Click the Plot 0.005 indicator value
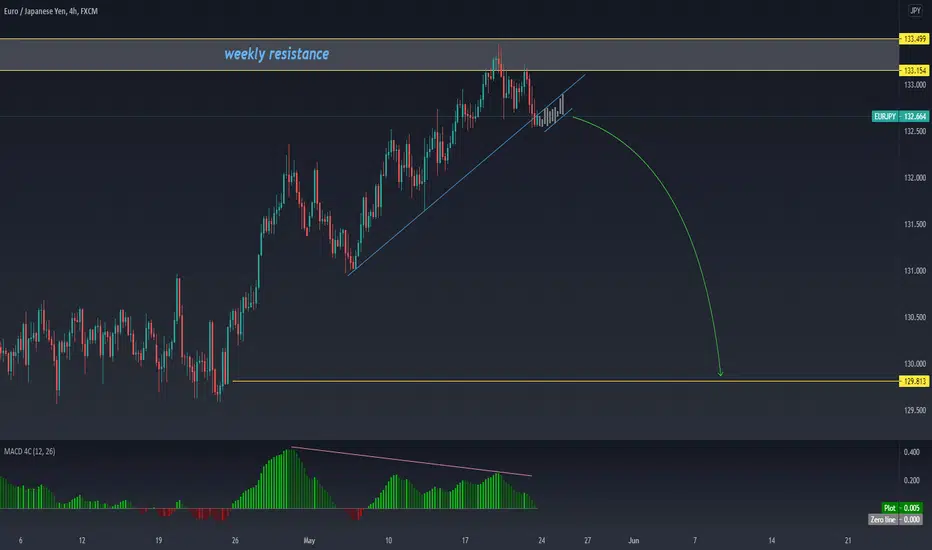Viewport: 932px width, 550px height. 902,508
